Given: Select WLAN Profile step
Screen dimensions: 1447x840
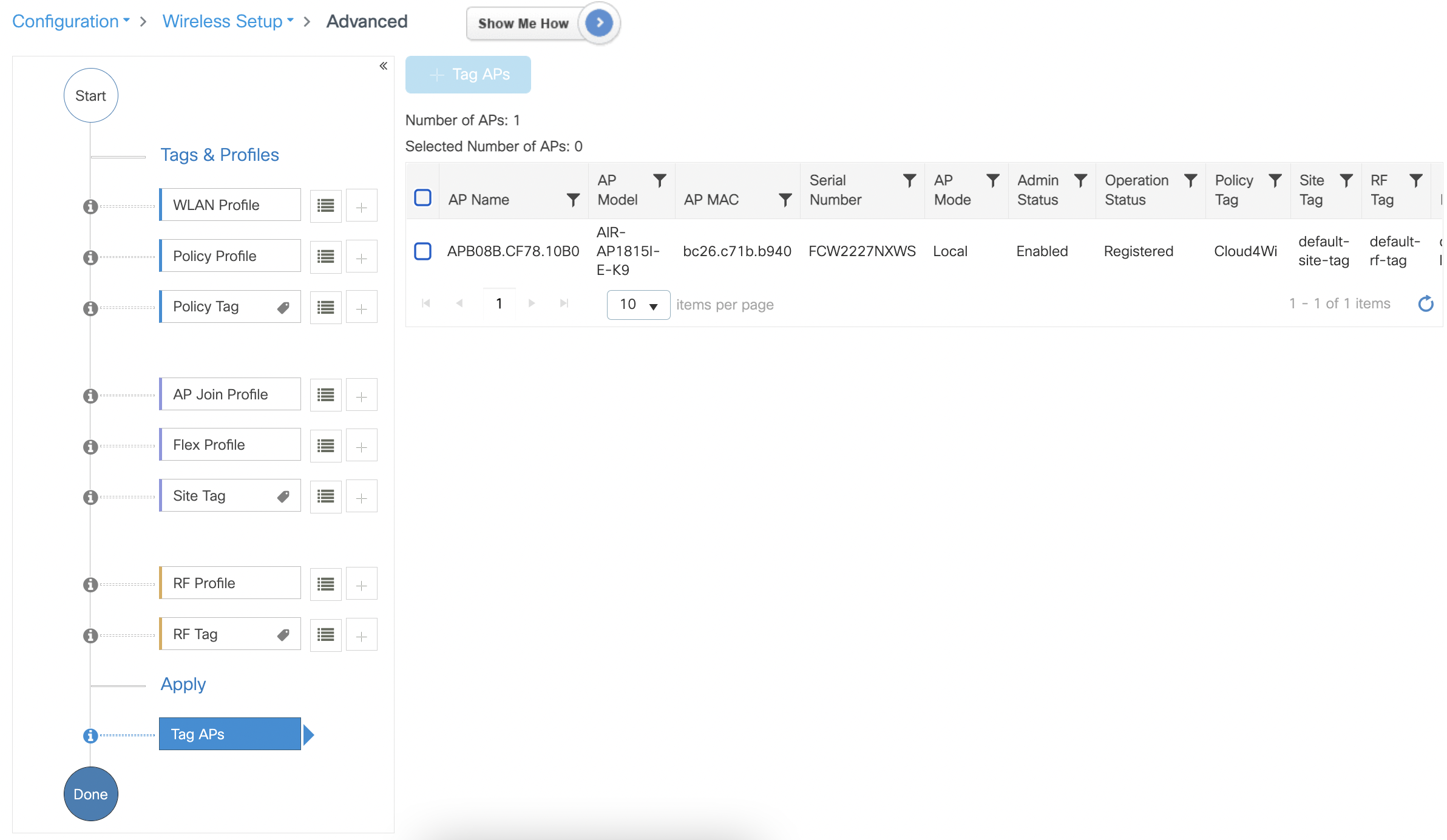Looking at the screenshot, I should coord(230,205).
